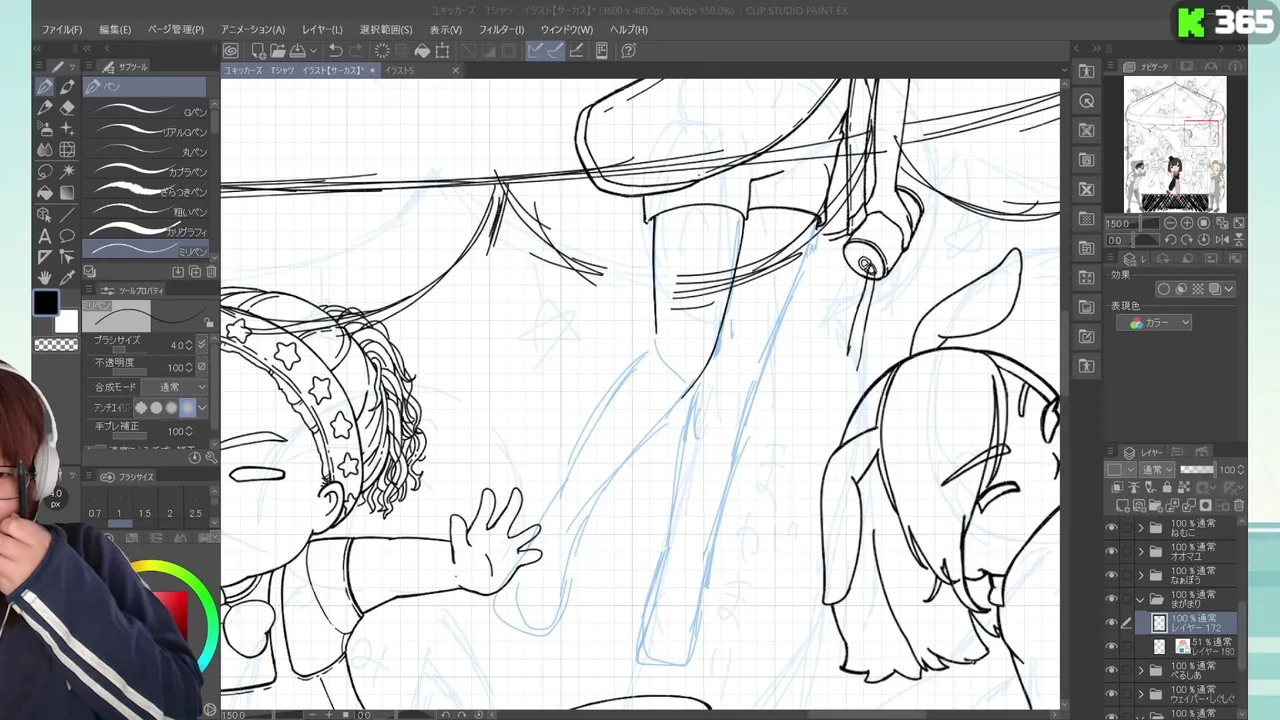The image size is (1280, 720).
Task: Select the リアルGペン sub tool
Action: 146,131
